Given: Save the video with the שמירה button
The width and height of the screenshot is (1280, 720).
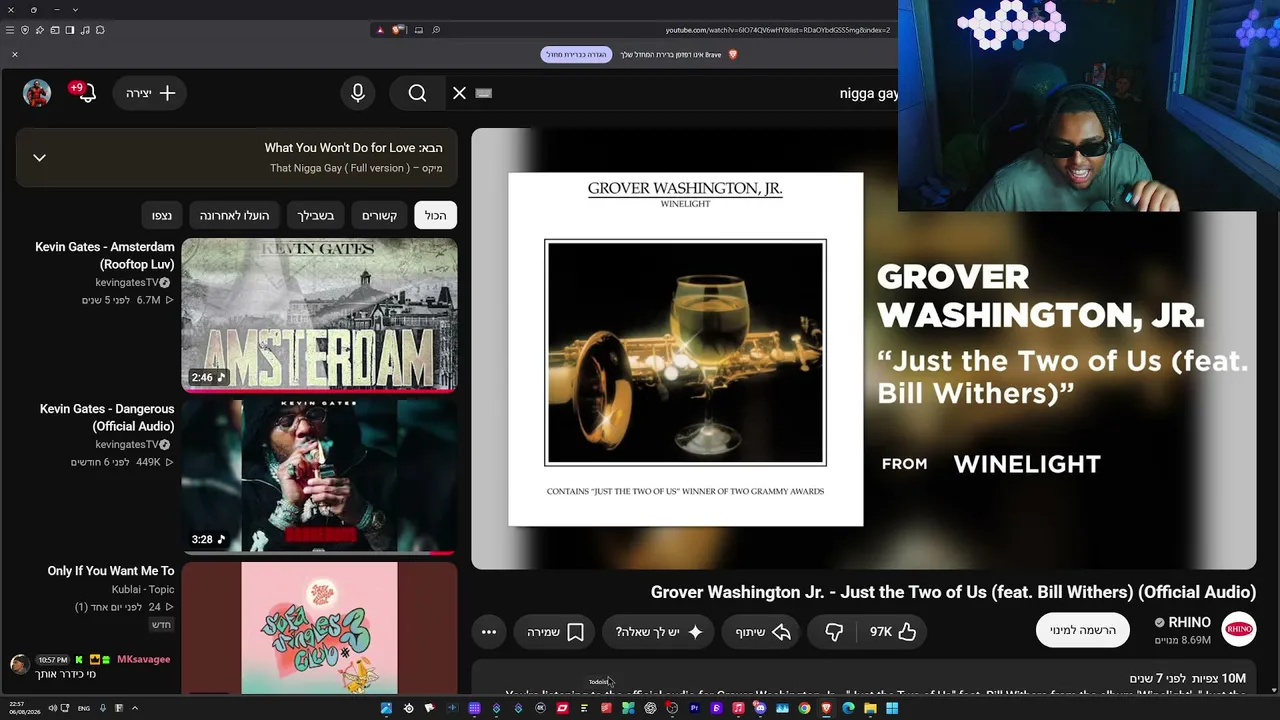Looking at the screenshot, I should click(555, 632).
